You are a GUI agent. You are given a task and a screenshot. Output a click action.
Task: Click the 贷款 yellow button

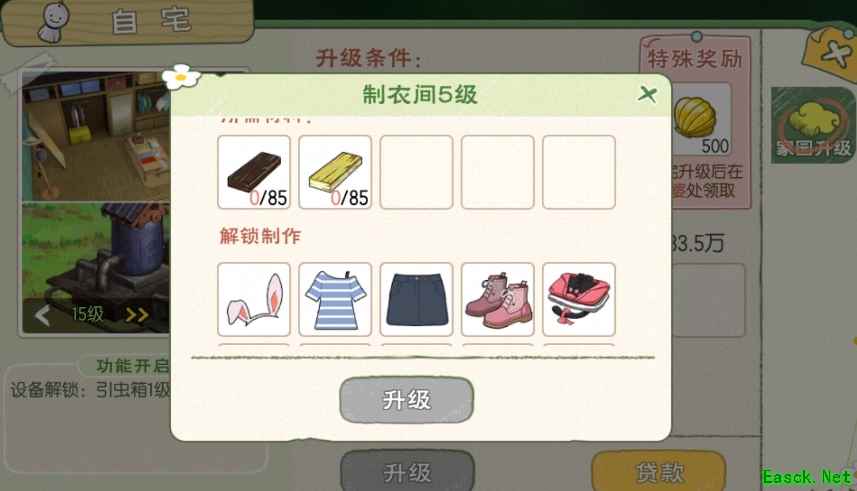[659, 472]
